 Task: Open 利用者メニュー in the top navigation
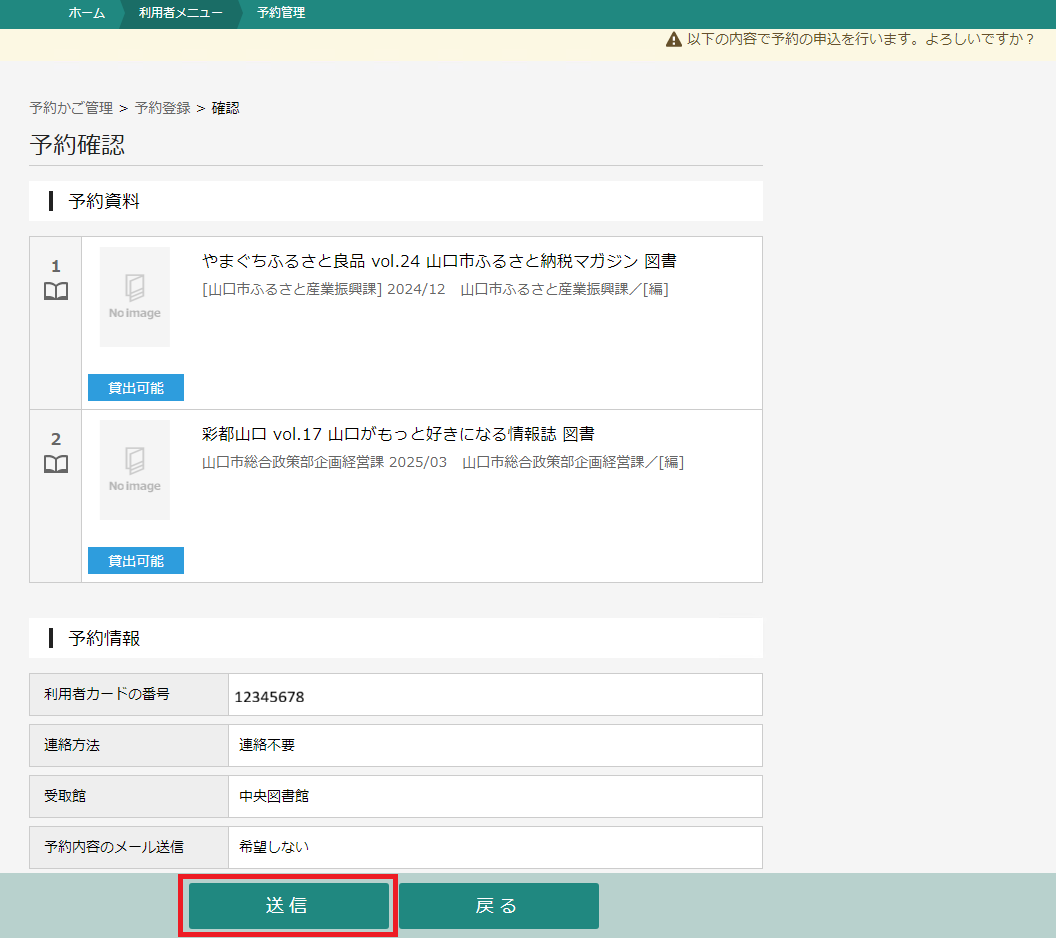[x=179, y=13]
